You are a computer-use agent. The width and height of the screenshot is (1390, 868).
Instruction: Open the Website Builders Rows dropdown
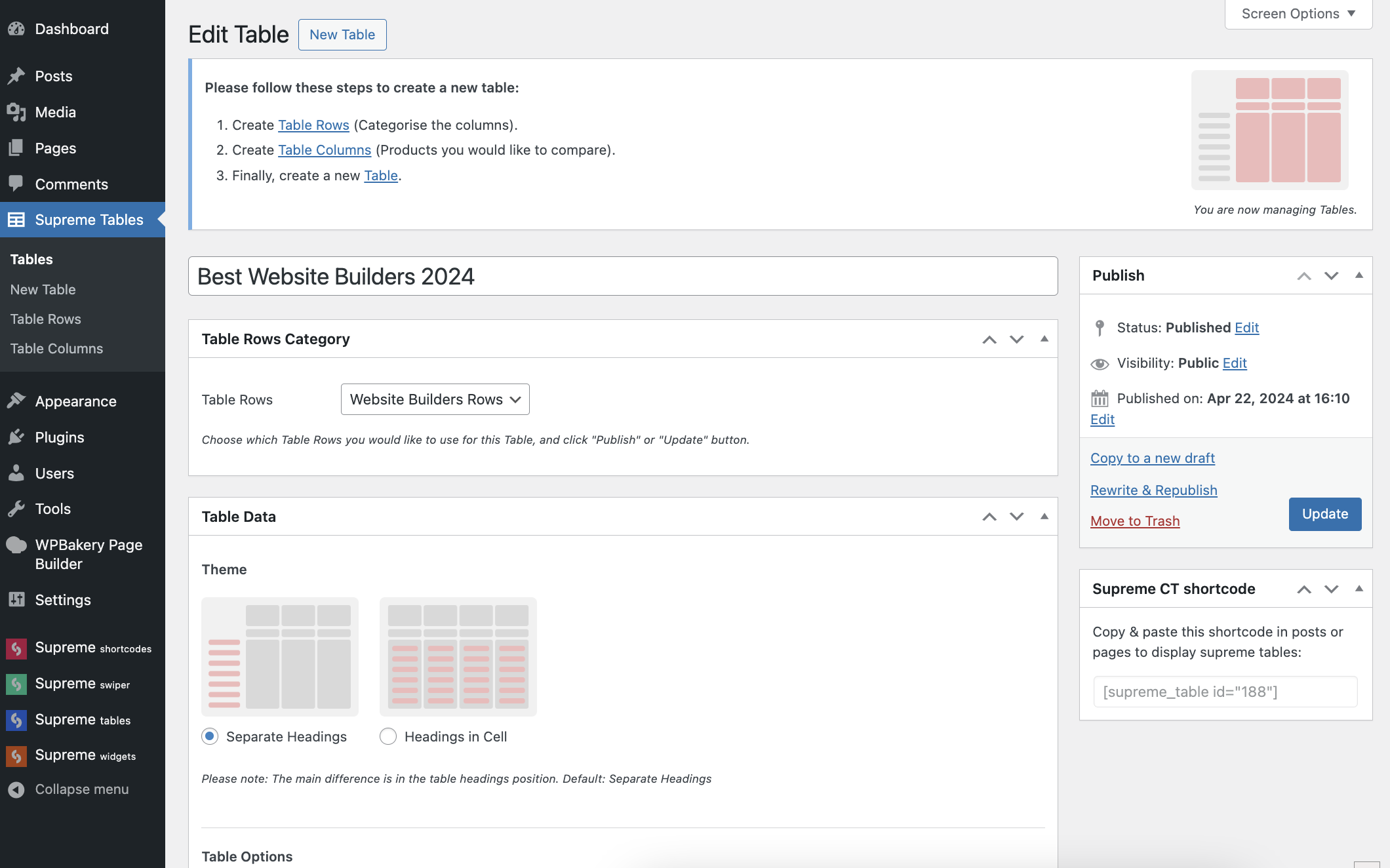pyautogui.click(x=435, y=399)
